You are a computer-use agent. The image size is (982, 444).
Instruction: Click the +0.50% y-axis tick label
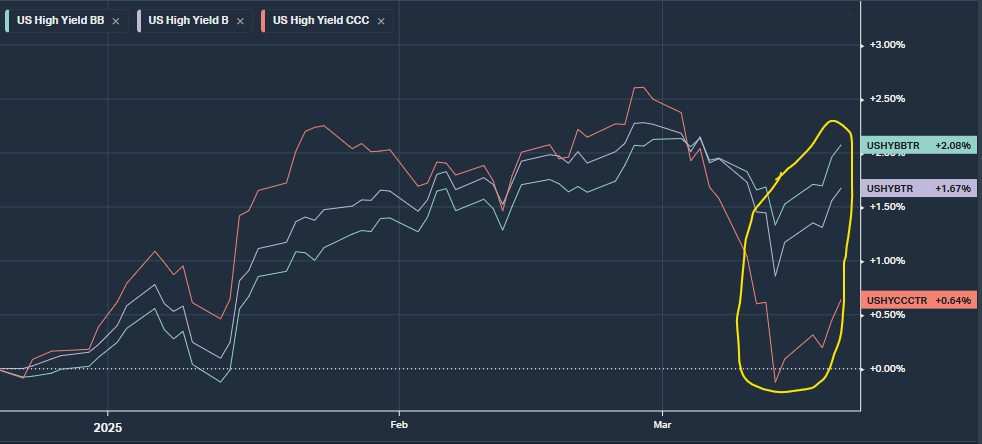coord(887,315)
